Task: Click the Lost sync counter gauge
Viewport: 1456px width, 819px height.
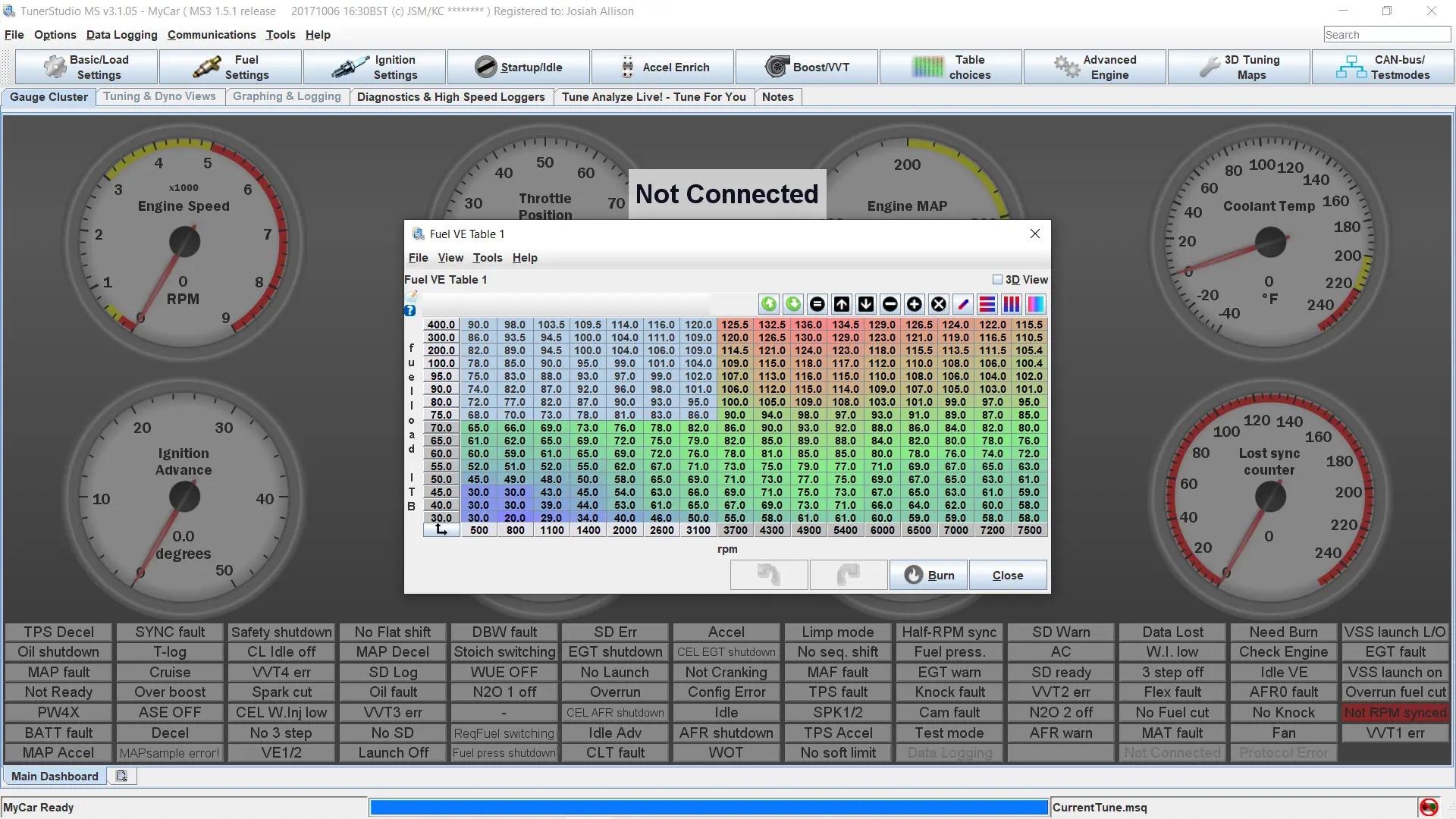Action: click(1270, 497)
